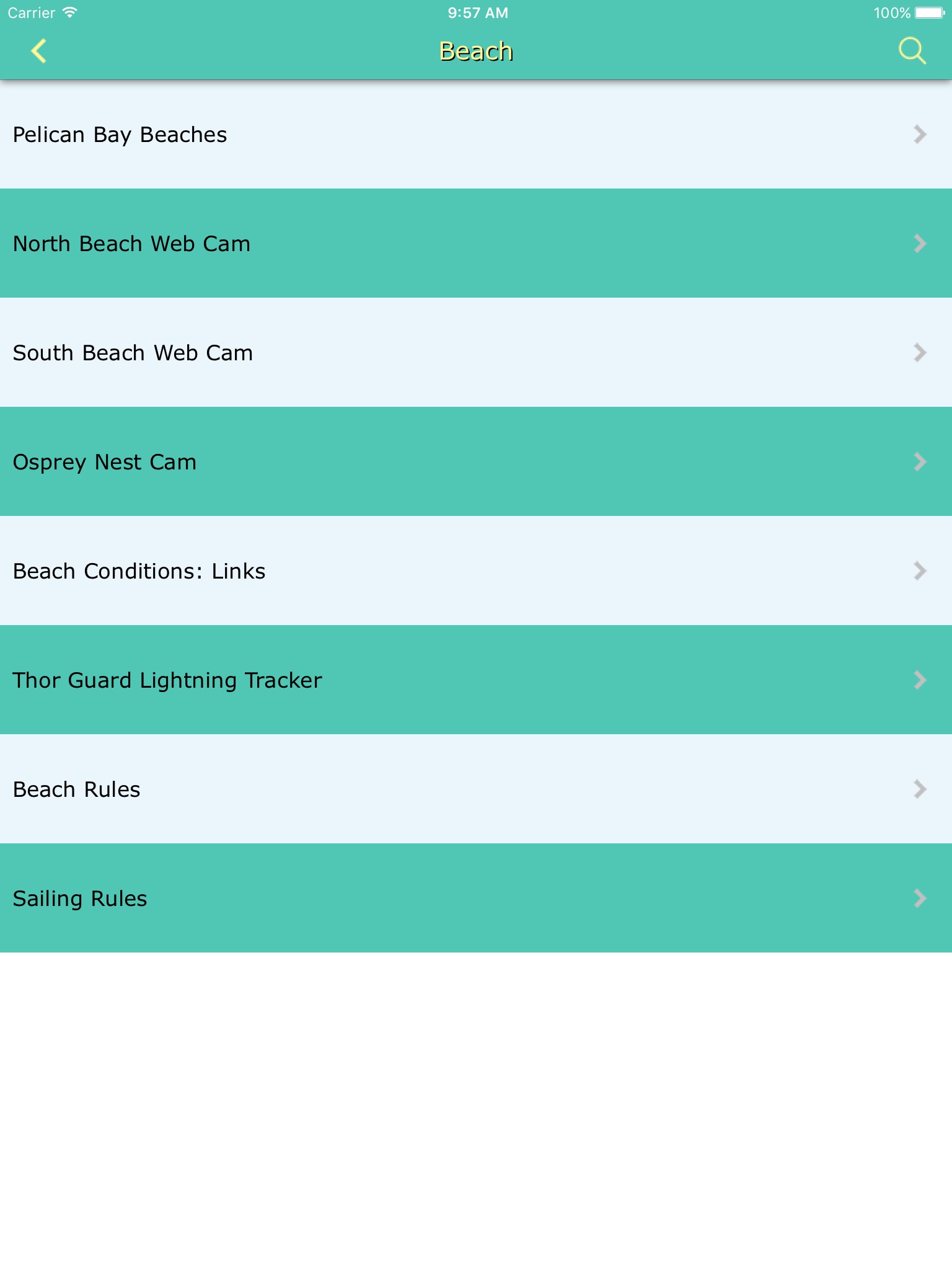Click the South Beach Web Cam chevron
Viewport: 952px width, 1270px height.
(x=920, y=352)
